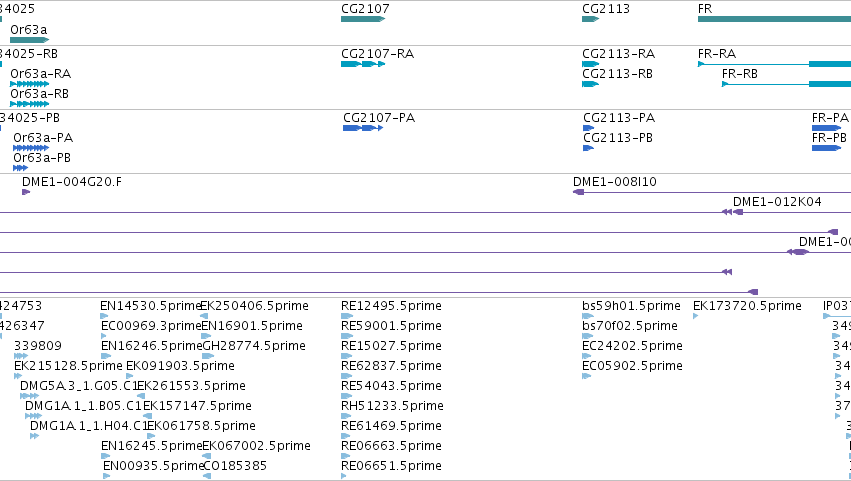Image resolution: width=851 pixels, height=481 pixels.
Task: Select EST DMG1A1_1.H04.C1
Action: 34,436
